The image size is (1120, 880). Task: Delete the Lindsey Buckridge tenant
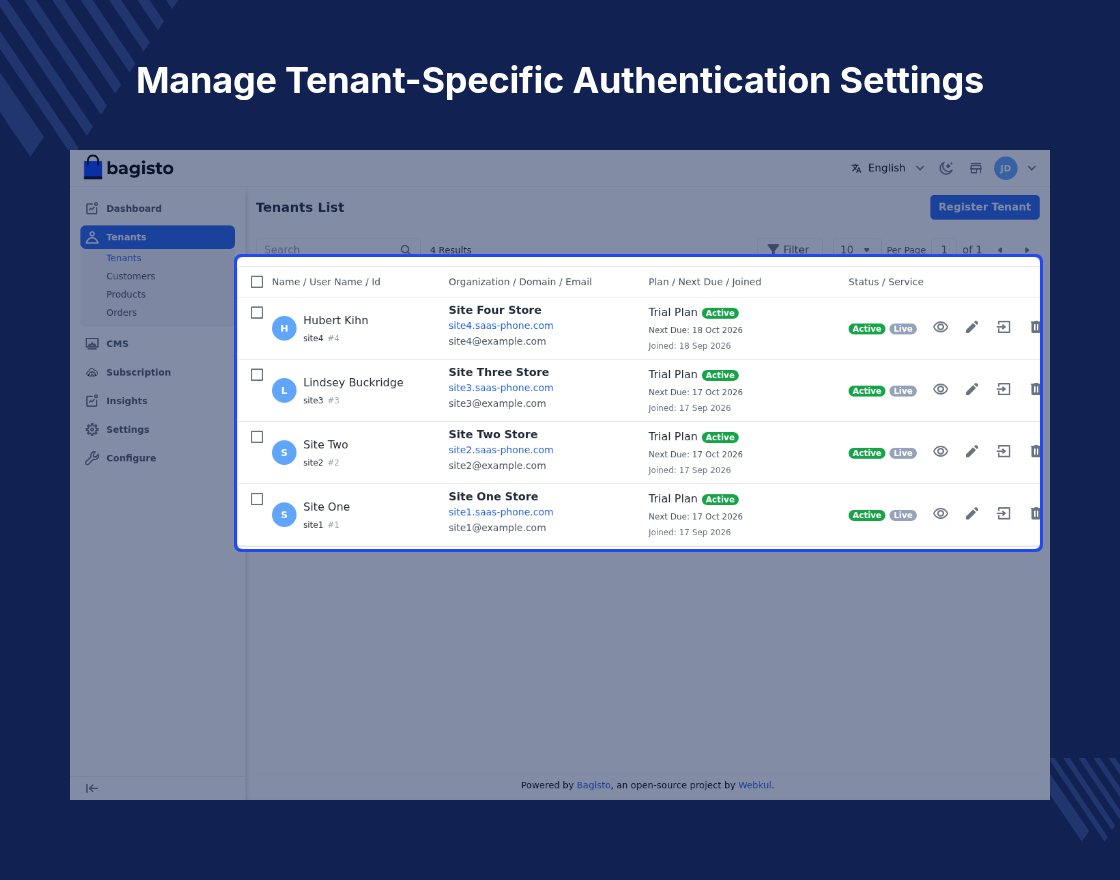(1034, 389)
